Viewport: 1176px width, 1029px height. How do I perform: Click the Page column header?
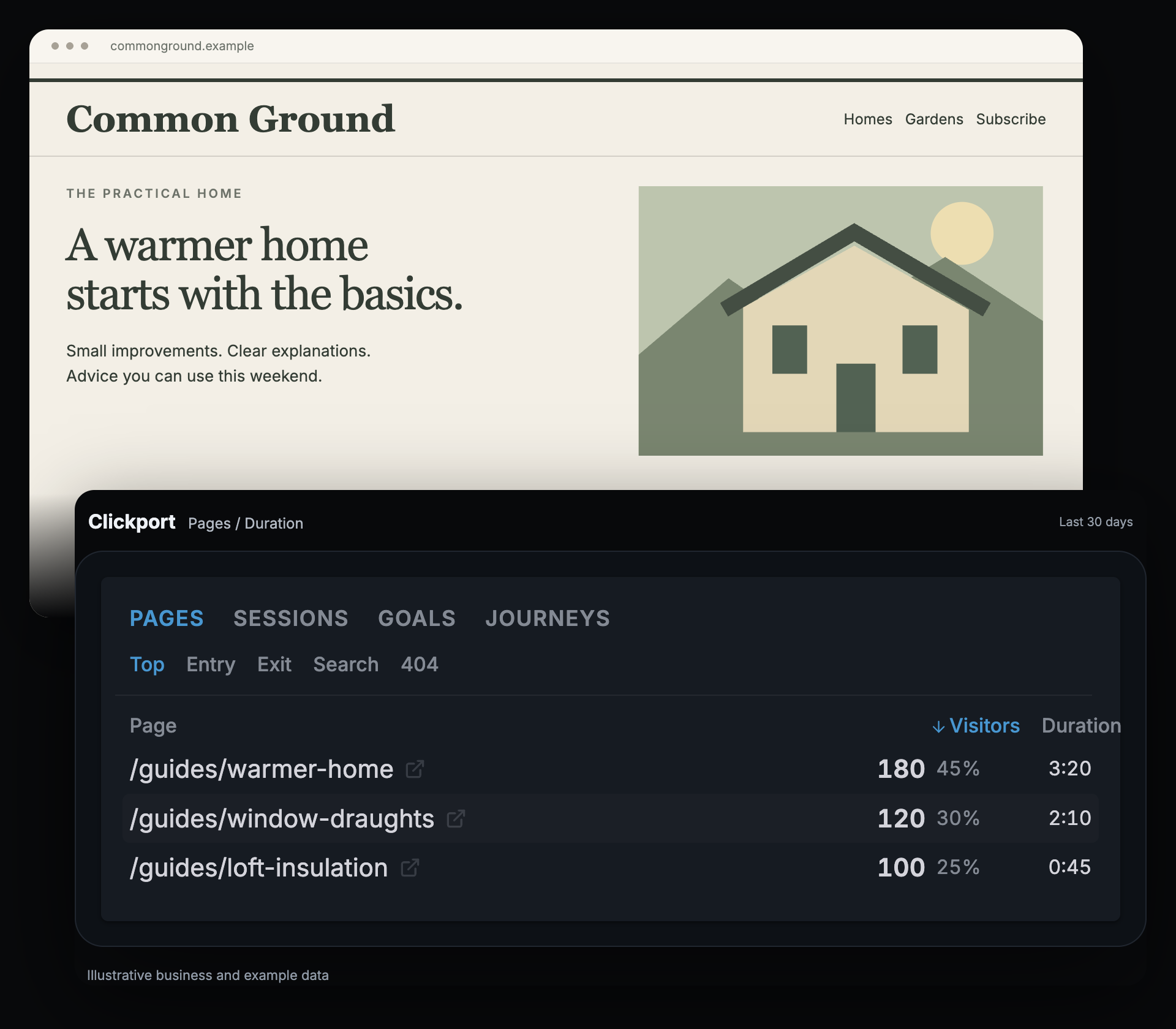click(x=153, y=726)
